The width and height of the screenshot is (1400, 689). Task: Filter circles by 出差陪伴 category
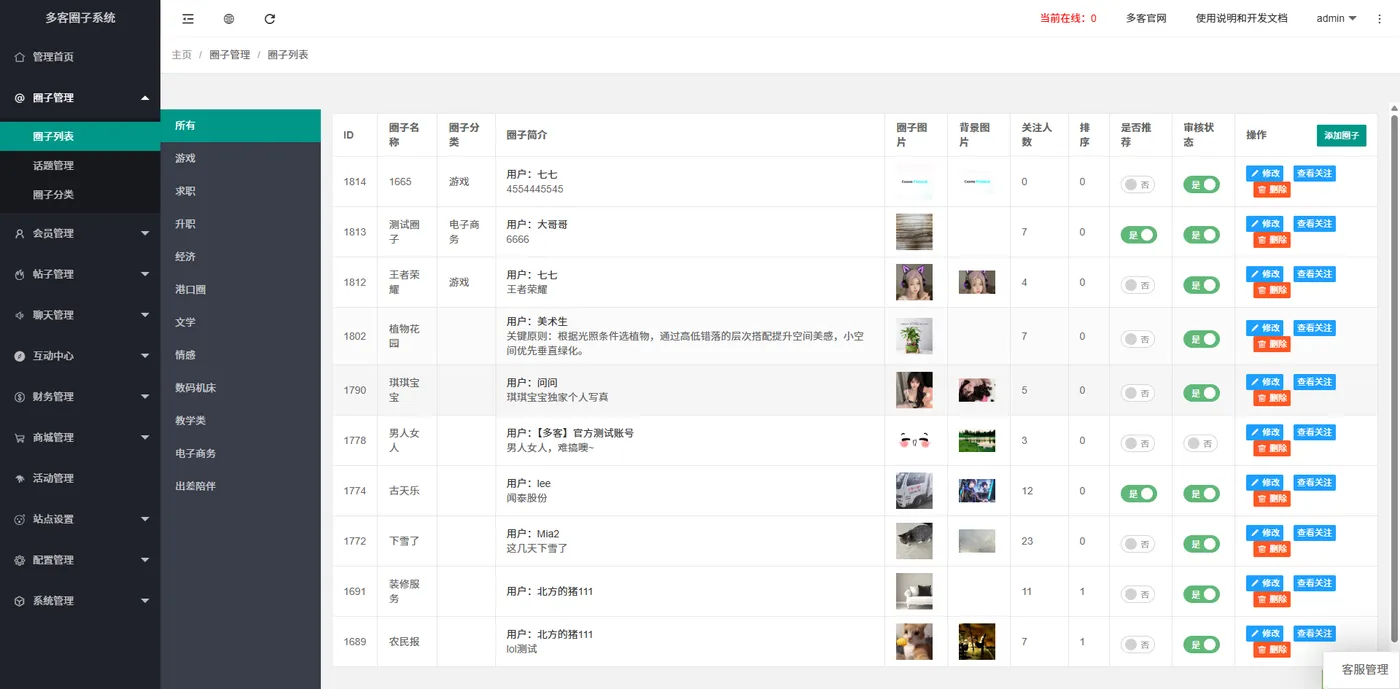click(240, 486)
